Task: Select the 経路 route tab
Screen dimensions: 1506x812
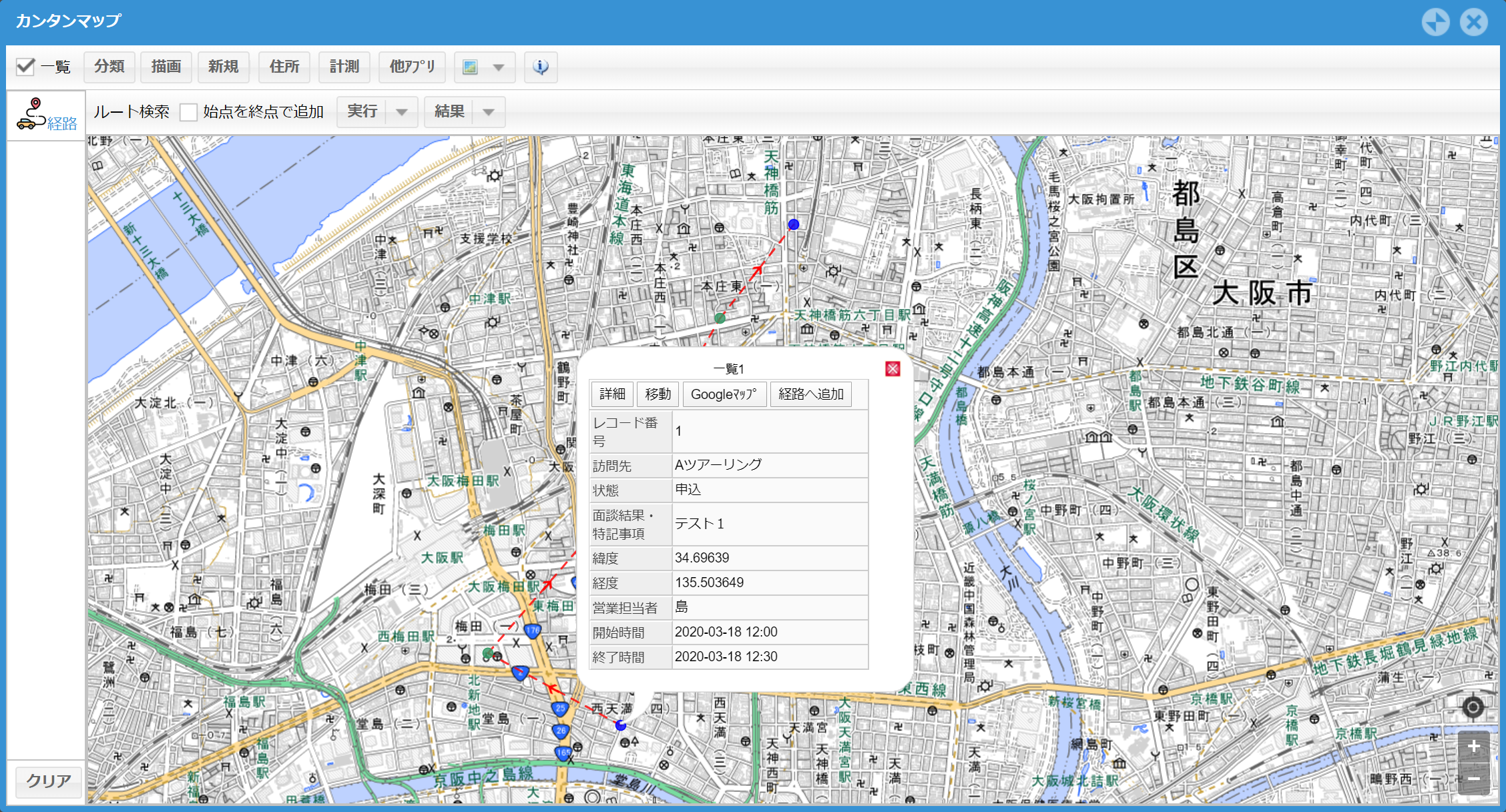Action: click(47, 115)
